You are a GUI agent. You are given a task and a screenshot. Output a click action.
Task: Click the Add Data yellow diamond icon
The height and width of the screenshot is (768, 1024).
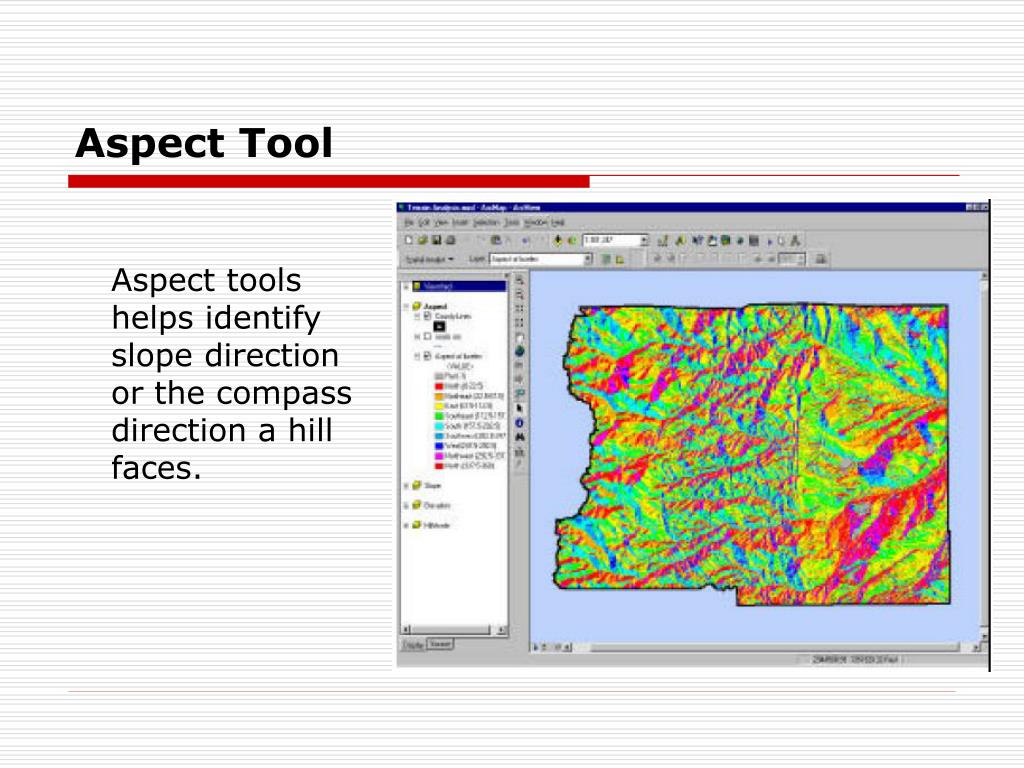coord(558,240)
